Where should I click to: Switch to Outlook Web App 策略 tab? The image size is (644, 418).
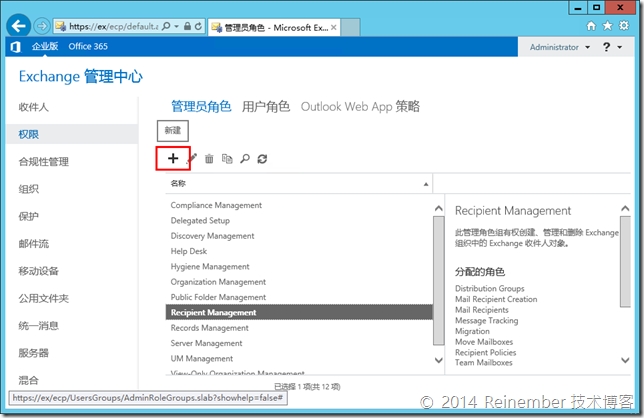pyautogui.click(x=360, y=107)
